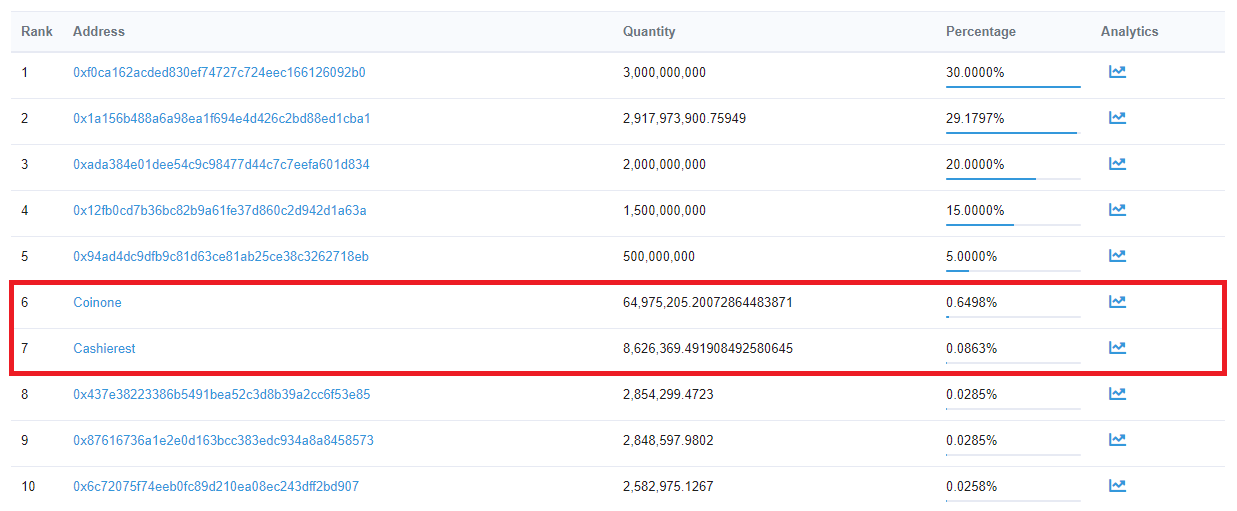Open analytics chart icon for Cashierest row
The height and width of the screenshot is (511, 1237).
[x=1117, y=348]
